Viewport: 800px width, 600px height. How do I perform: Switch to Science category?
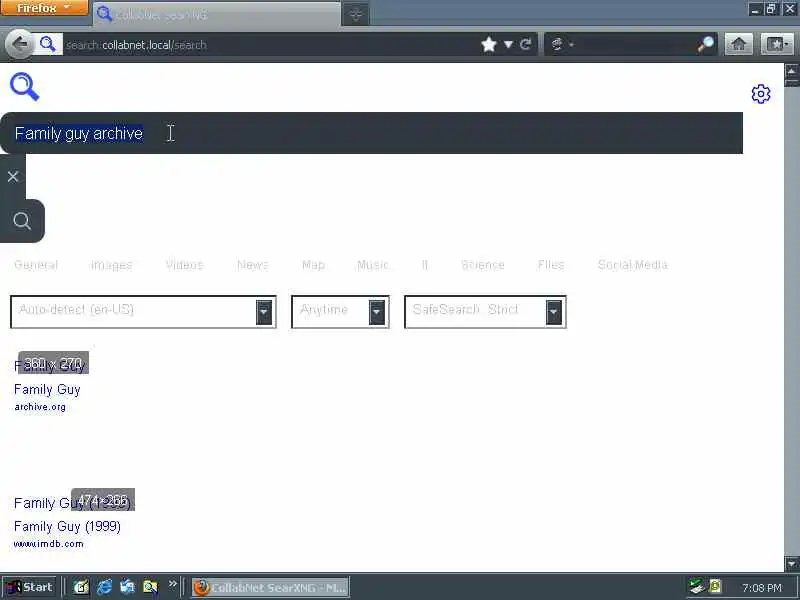point(483,265)
